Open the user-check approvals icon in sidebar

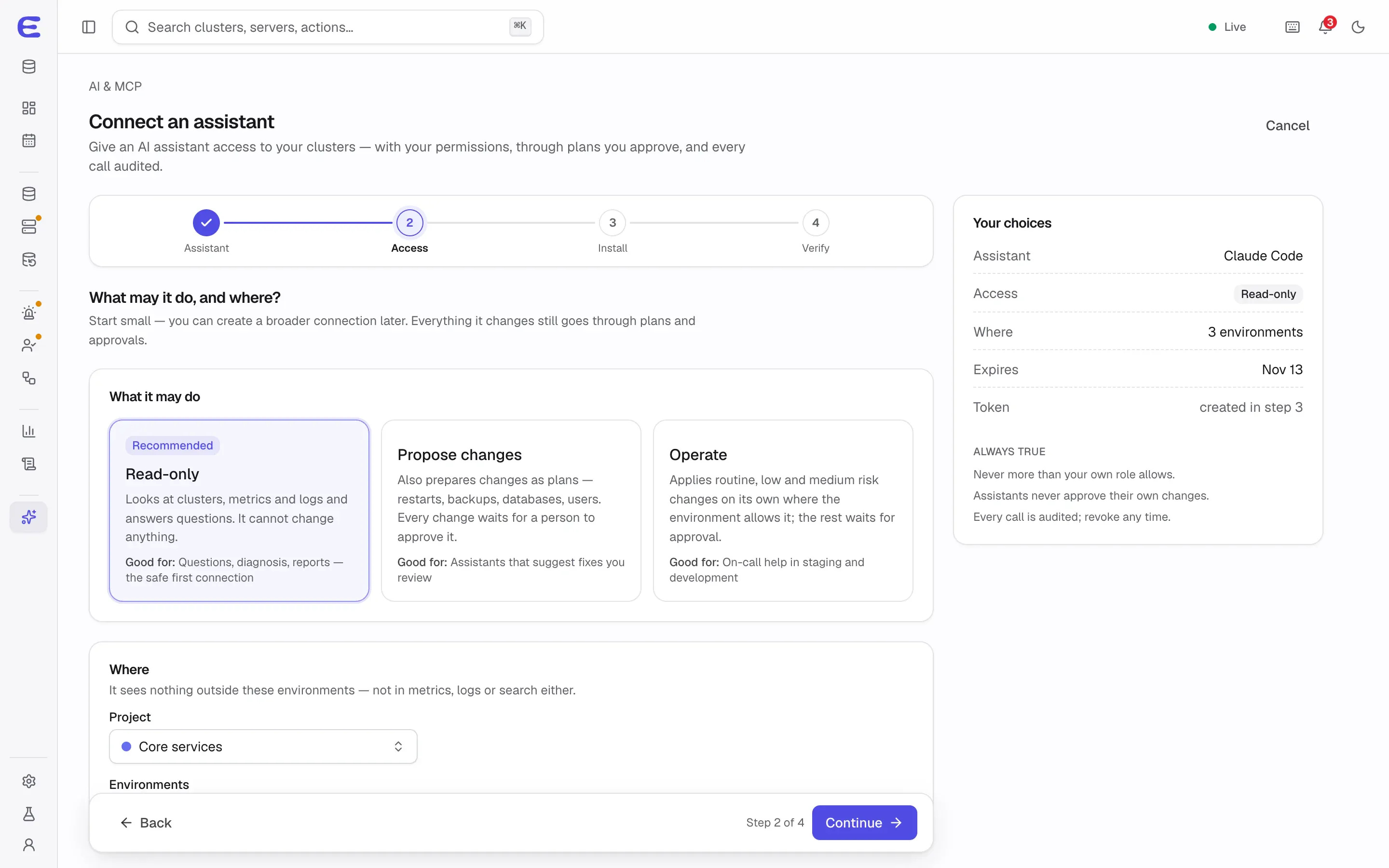point(29,345)
